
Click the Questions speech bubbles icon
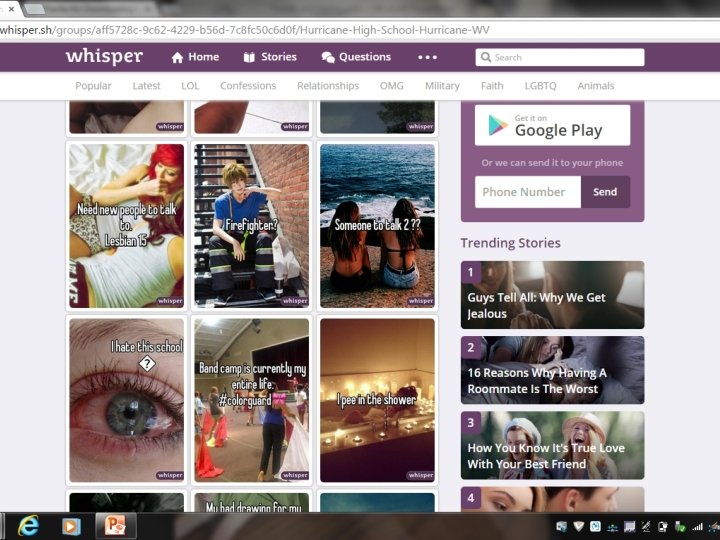point(328,57)
